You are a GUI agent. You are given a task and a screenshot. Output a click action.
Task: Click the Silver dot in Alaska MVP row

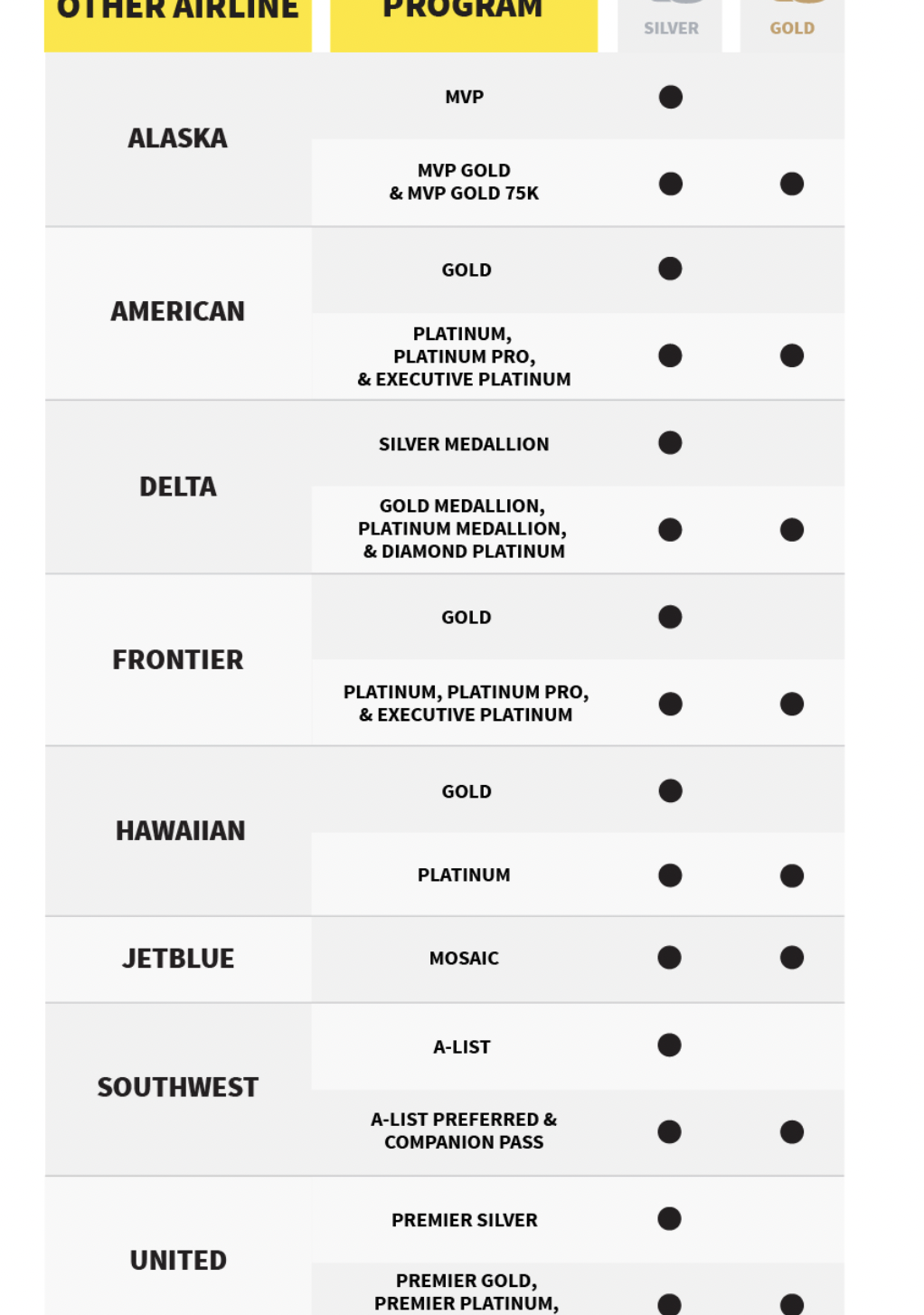[670, 97]
